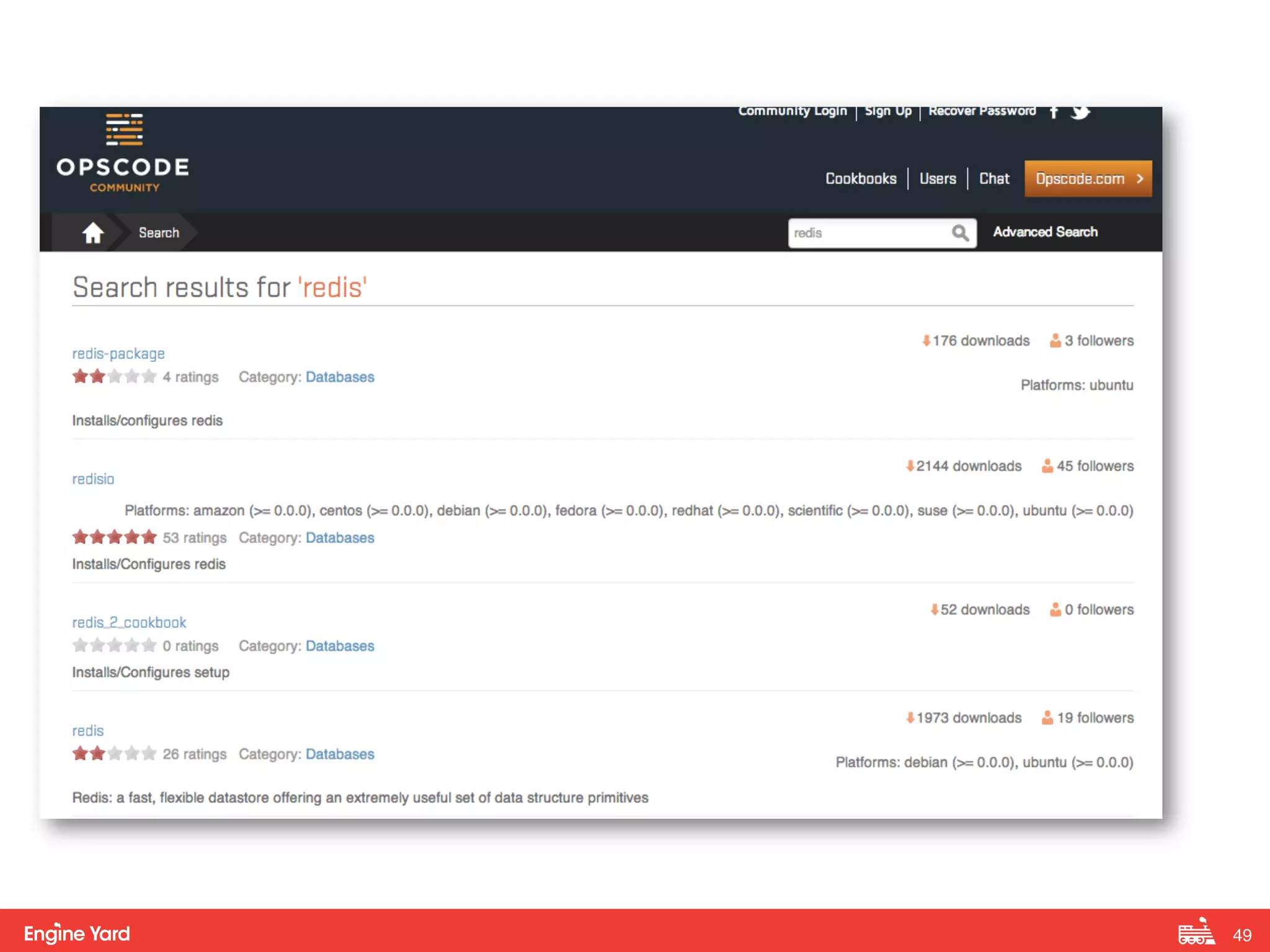The image size is (1270, 952).
Task: Go to the Users section
Action: (938, 179)
